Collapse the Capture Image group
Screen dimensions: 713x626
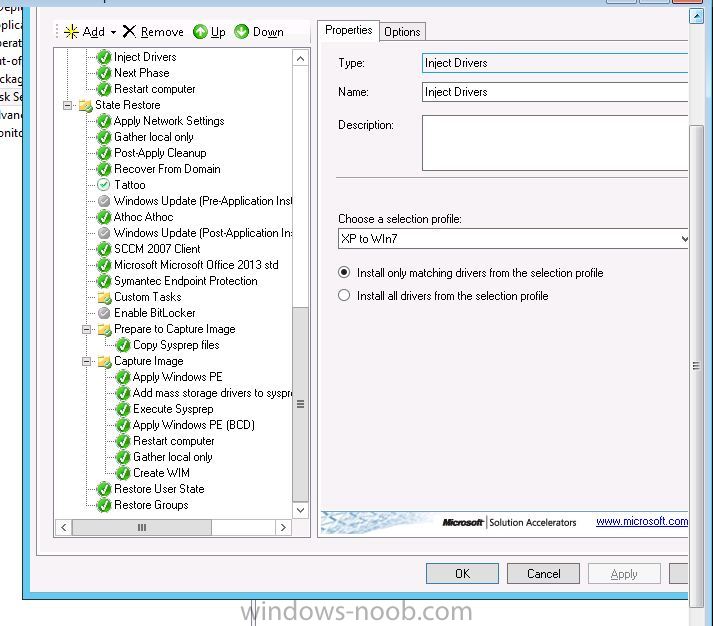tap(86, 361)
